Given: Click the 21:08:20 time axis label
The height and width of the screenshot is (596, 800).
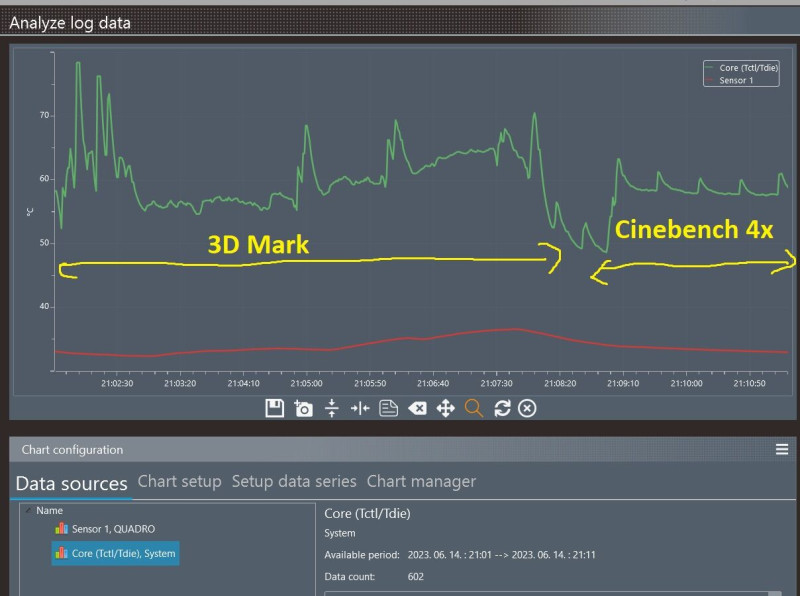Looking at the screenshot, I should 560,383.
